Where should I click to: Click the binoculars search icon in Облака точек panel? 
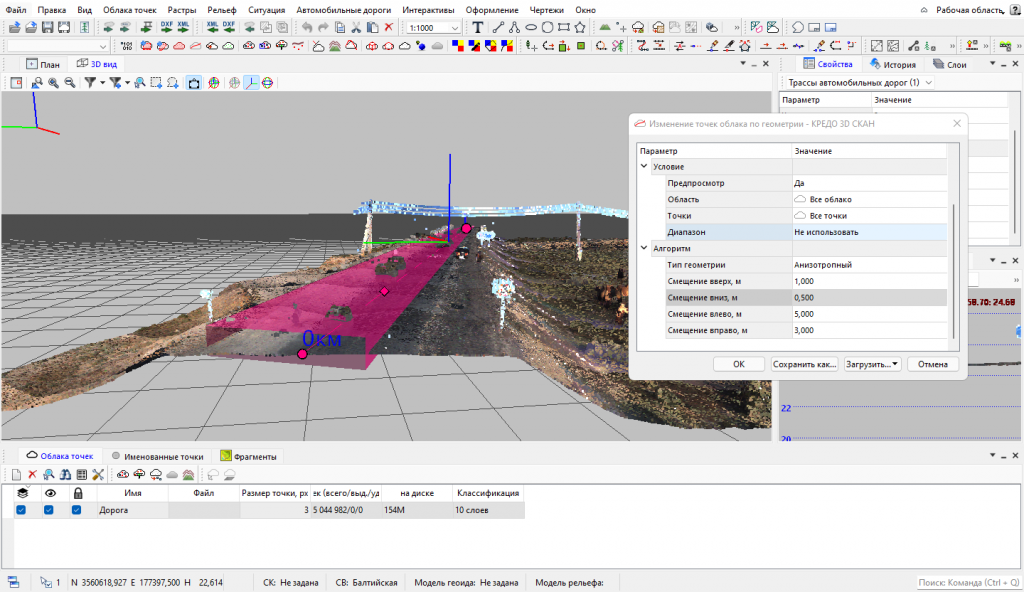coord(63,473)
